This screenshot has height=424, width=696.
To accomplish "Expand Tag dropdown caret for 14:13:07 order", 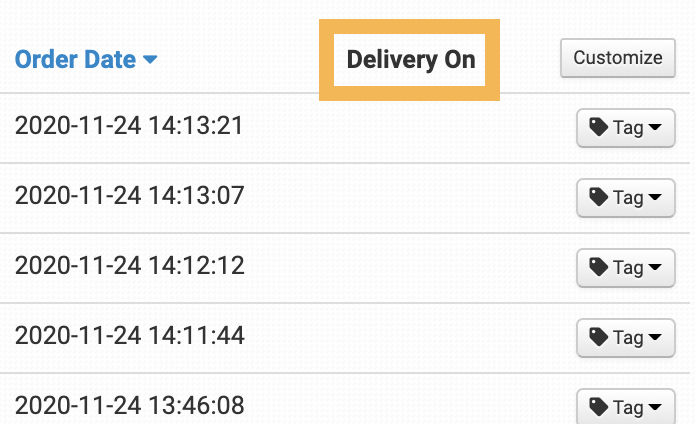I will [655, 198].
